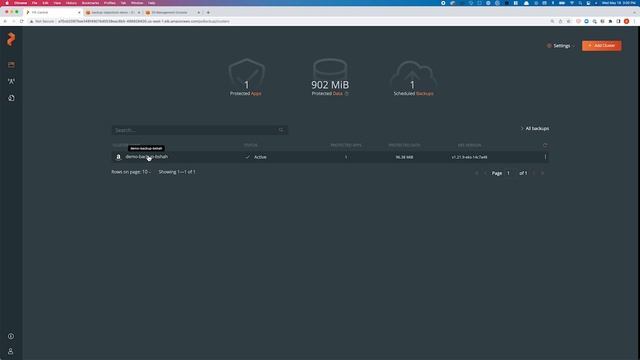The height and width of the screenshot is (360, 640).
Task: Click the K8s version cell v1.21
Action: [x=469, y=157]
